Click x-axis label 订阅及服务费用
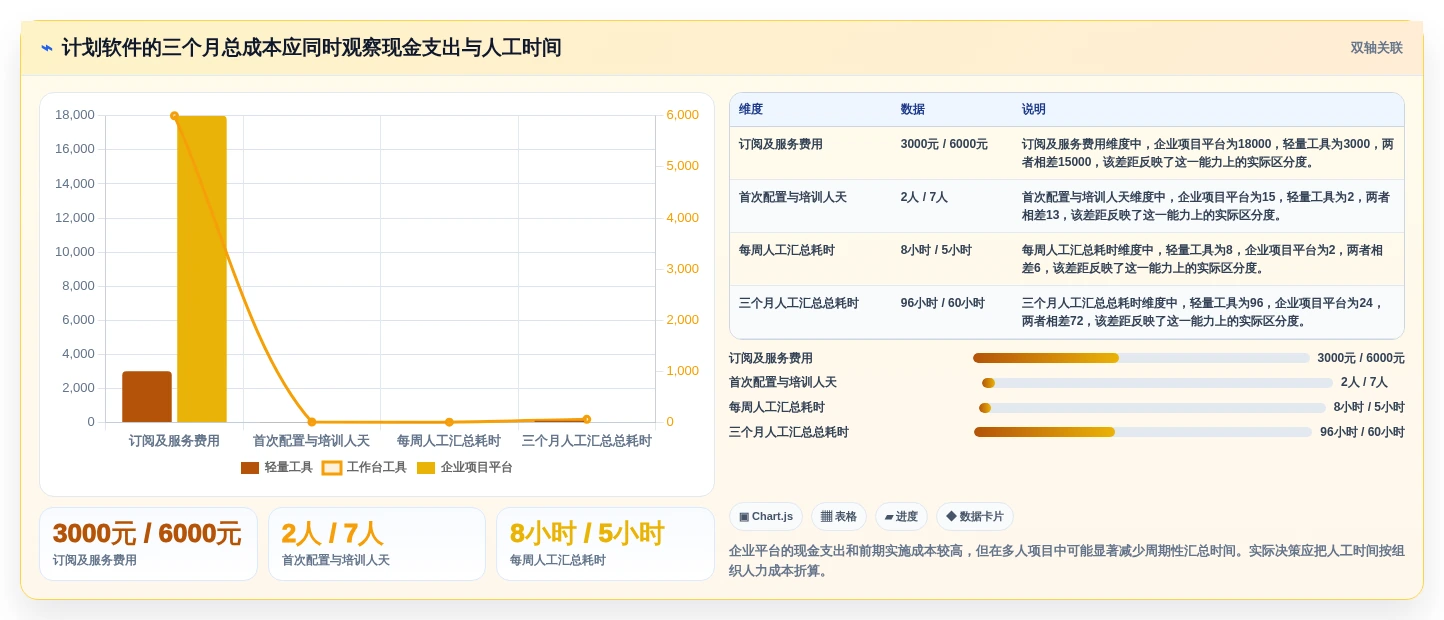1444x620 pixels. (x=174, y=441)
